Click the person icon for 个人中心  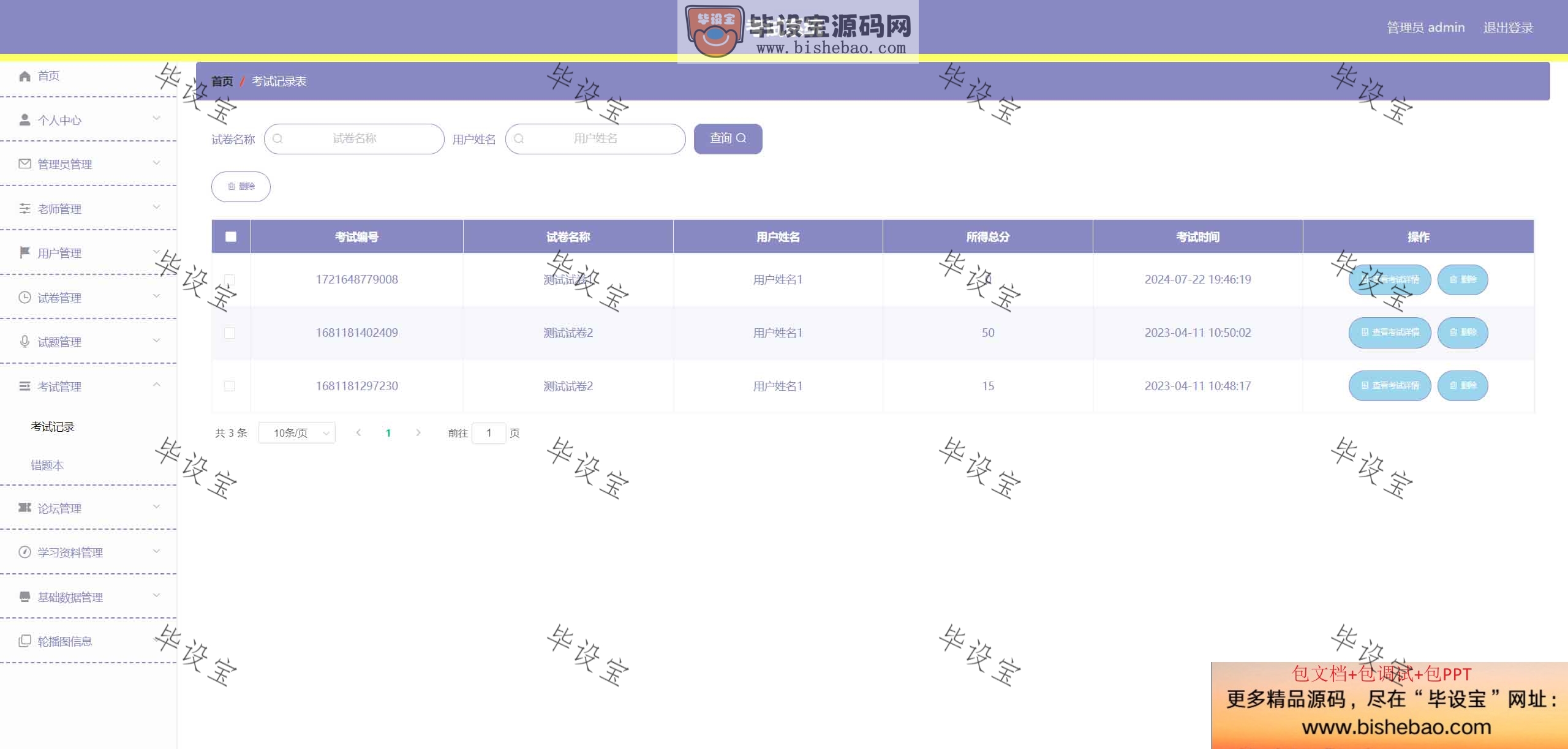click(24, 120)
